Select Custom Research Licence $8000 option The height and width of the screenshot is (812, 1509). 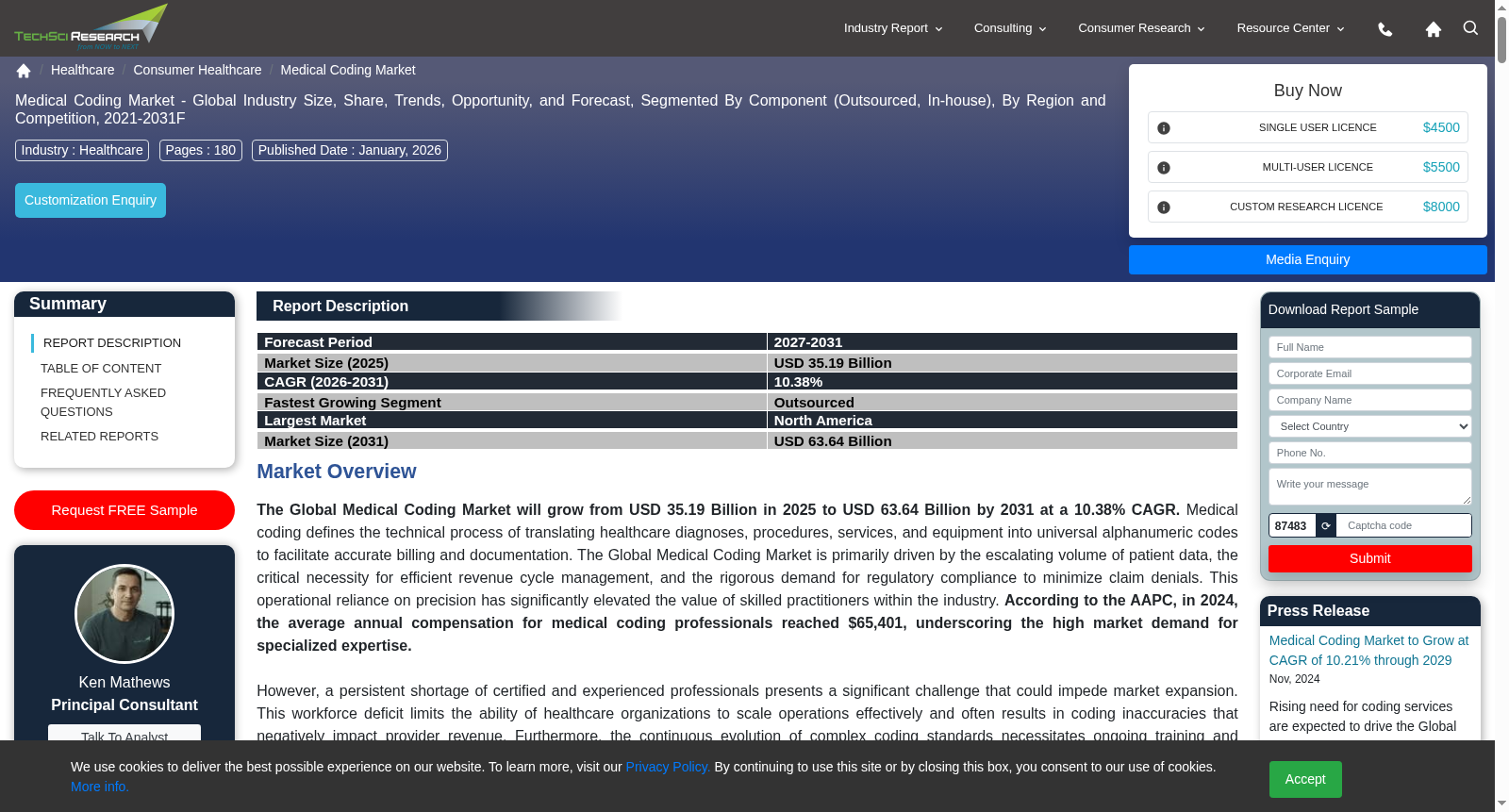point(1307,207)
